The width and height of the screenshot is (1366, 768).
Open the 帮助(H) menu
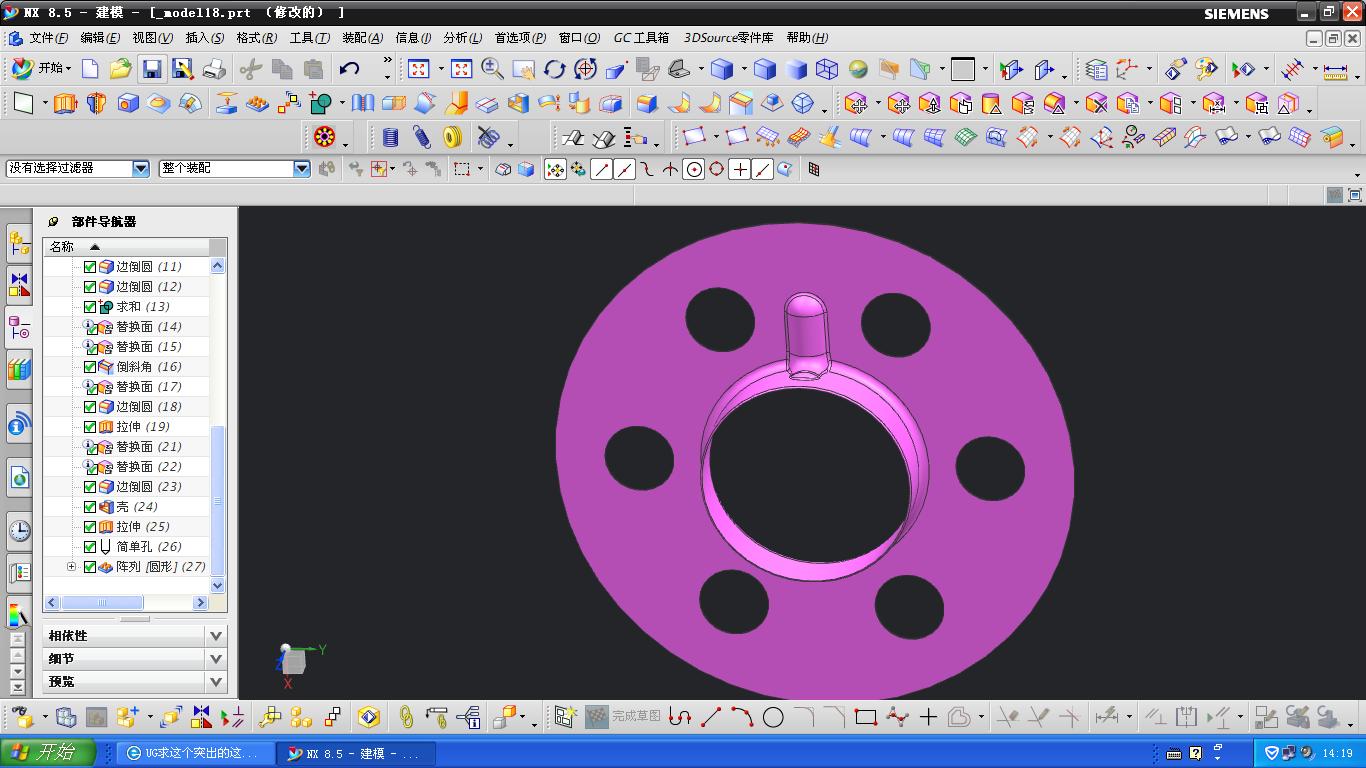tap(807, 38)
